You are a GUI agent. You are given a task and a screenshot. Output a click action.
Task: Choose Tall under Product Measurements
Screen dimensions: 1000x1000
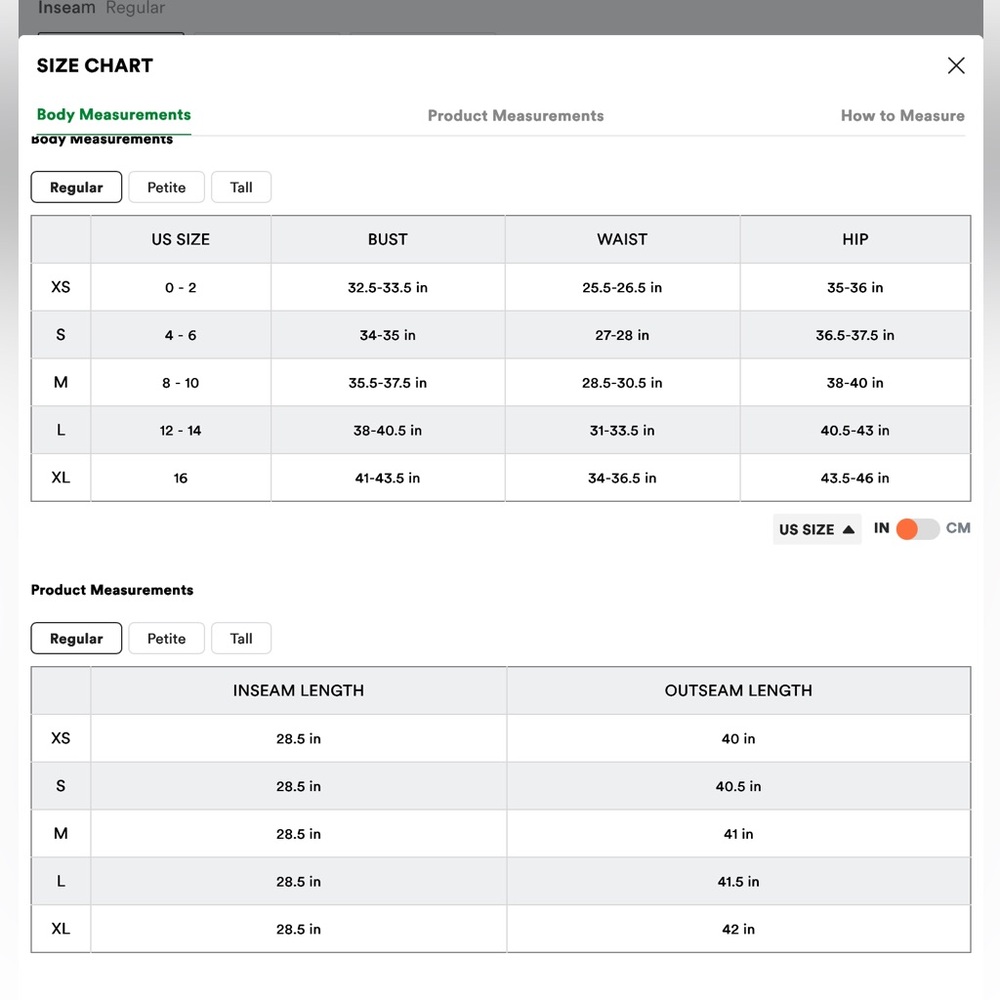click(x=241, y=638)
